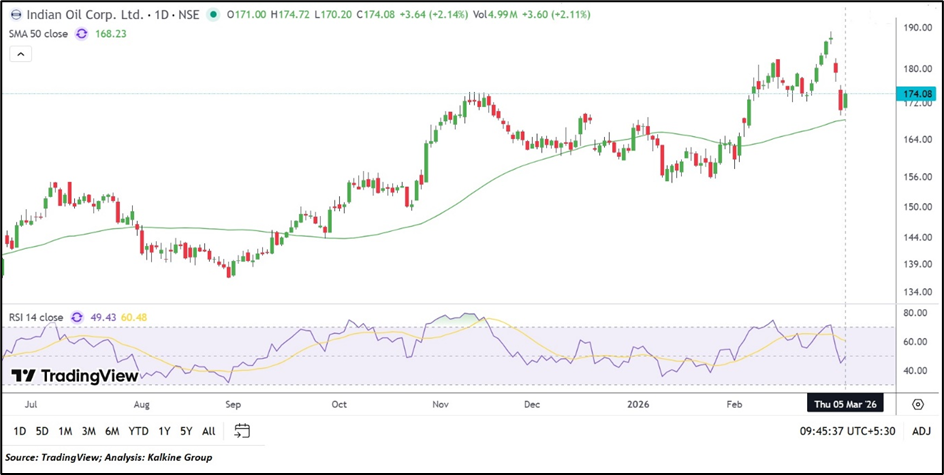This screenshot has height=475, width=944.
Task: Show the 5Y time range
Action: pyautogui.click(x=186, y=431)
